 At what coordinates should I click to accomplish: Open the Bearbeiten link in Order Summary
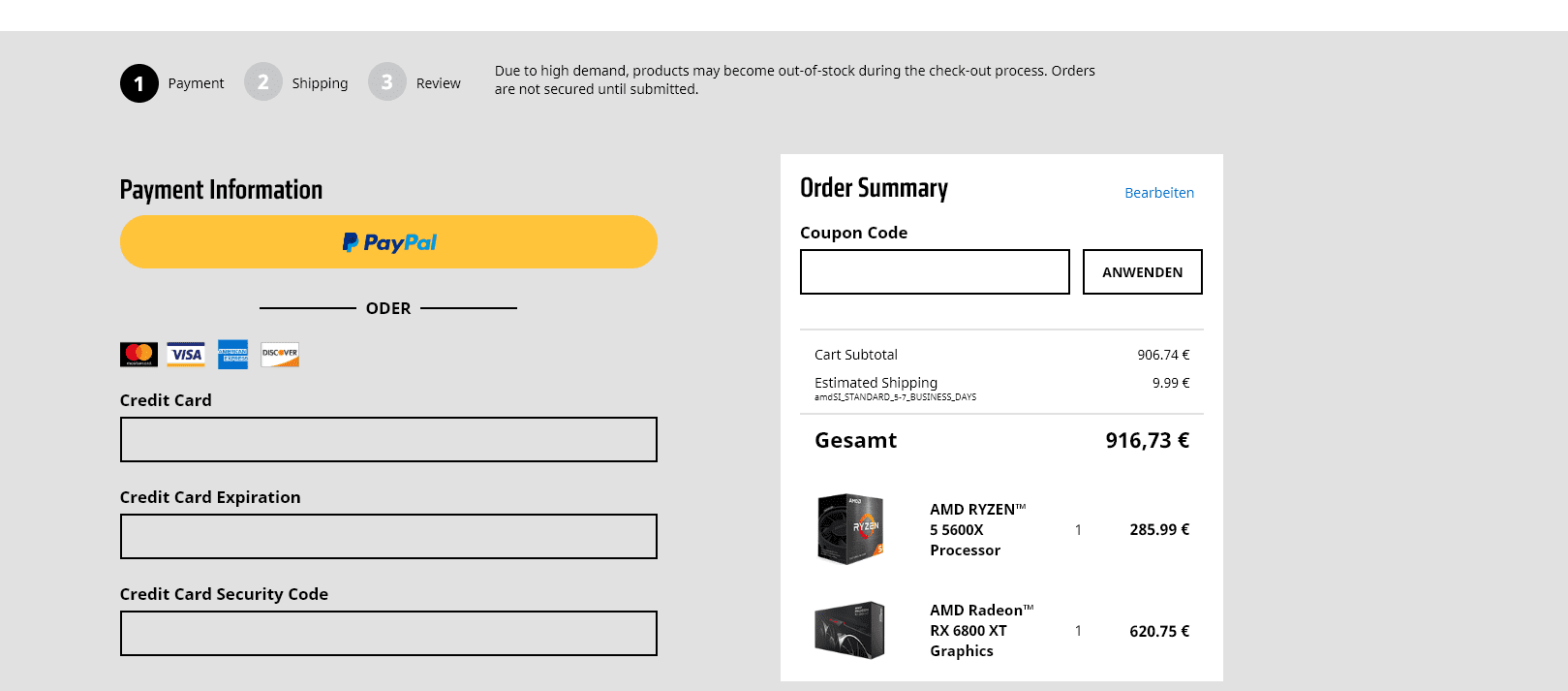click(x=1158, y=193)
